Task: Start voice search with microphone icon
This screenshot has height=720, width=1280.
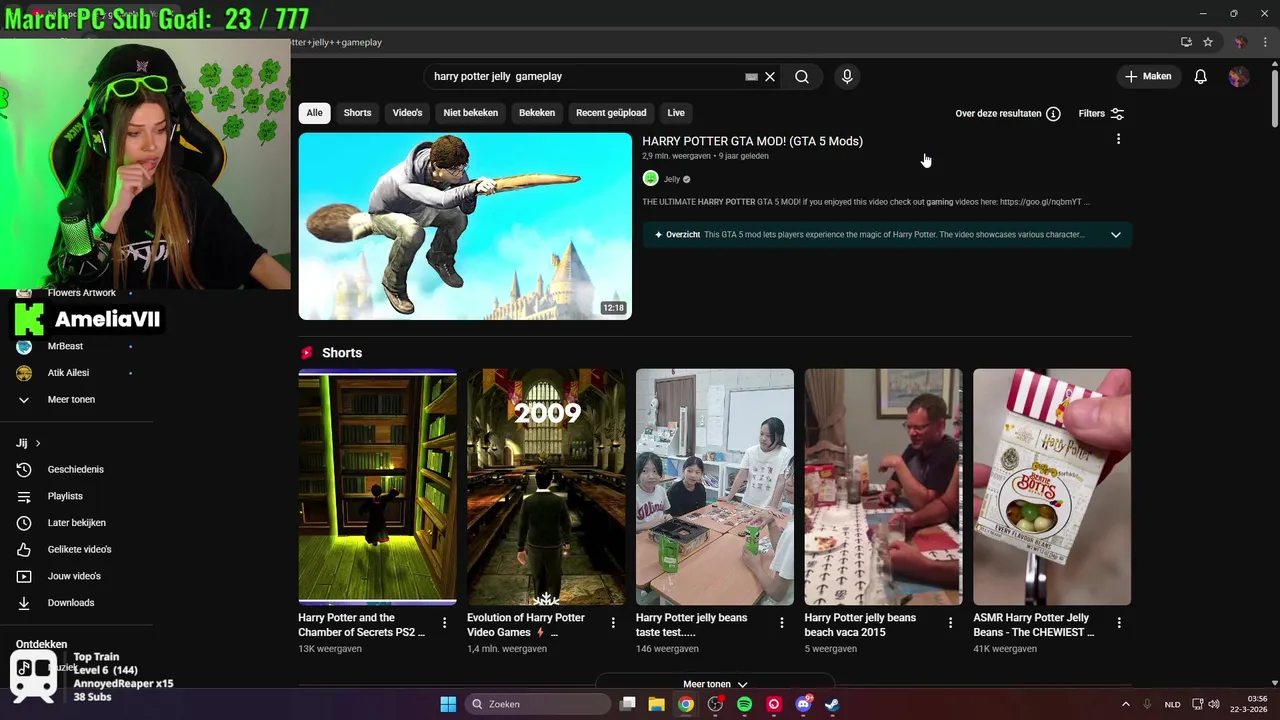Action: 847,77
